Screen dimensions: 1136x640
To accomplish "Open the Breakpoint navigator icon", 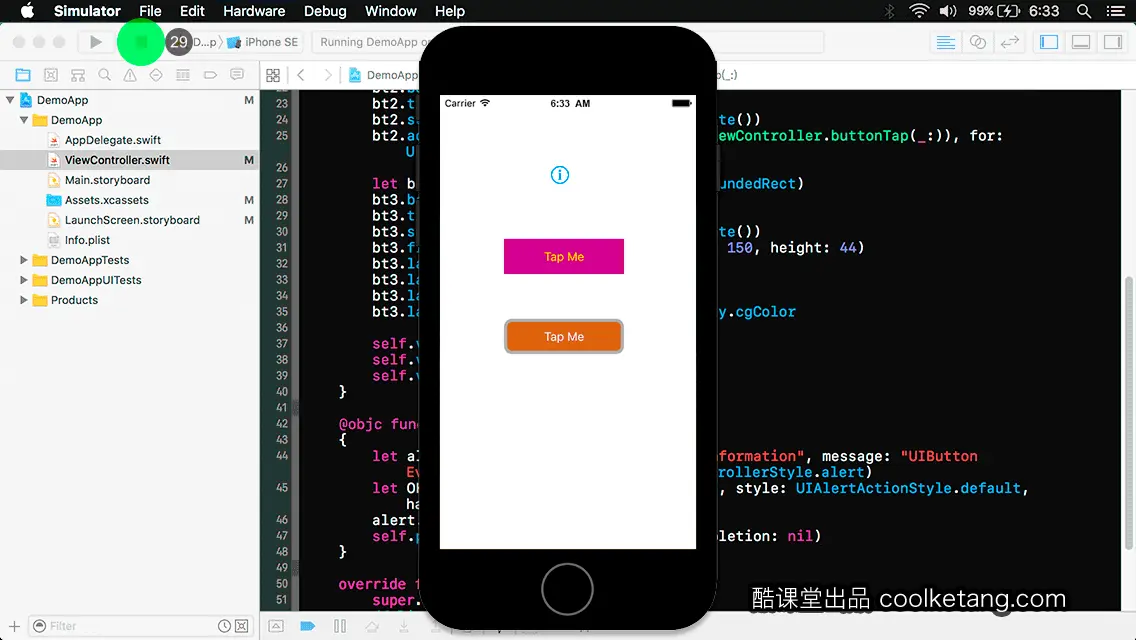I will click(210, 75).
